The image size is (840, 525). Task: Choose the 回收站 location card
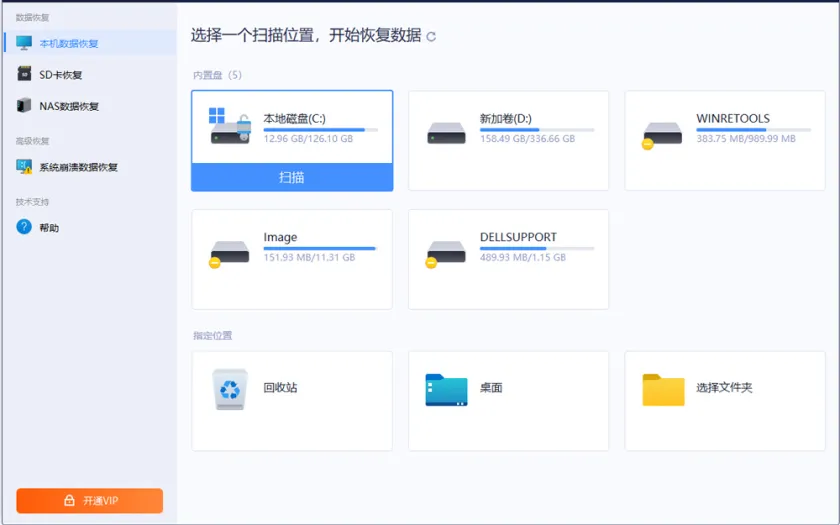click(292, 401)
